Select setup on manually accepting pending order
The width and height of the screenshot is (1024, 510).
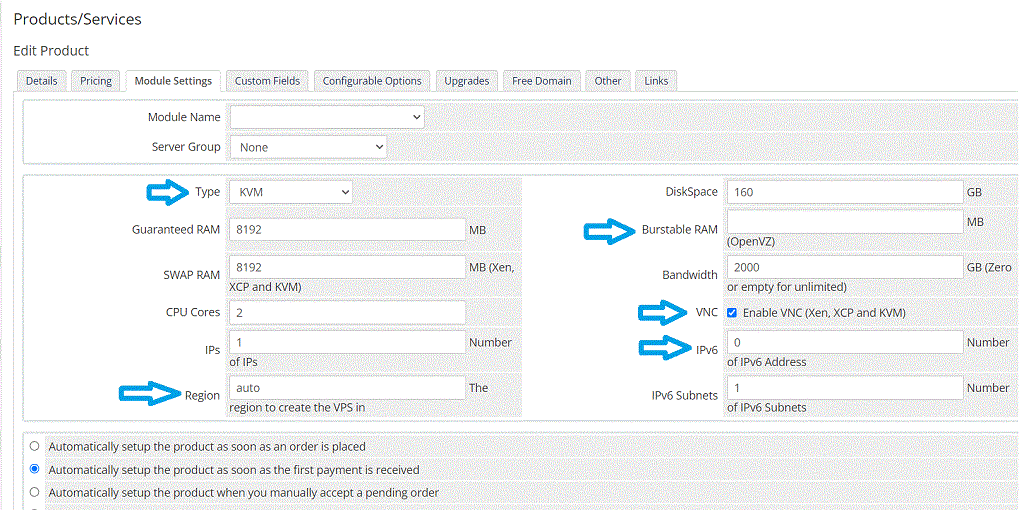[35, 492]
